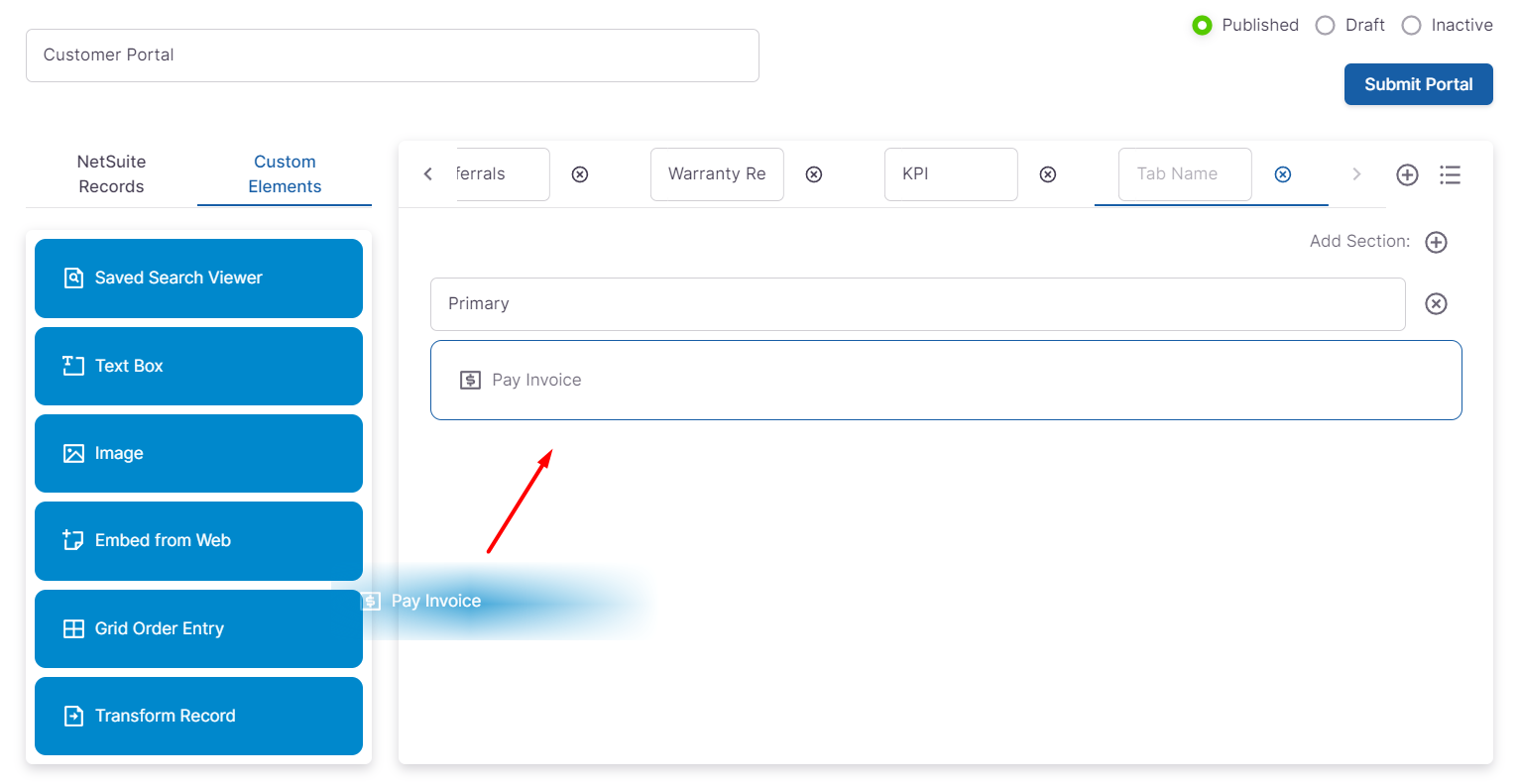
Task: Choose the Inactive status option
Action: click(1411, 26)
